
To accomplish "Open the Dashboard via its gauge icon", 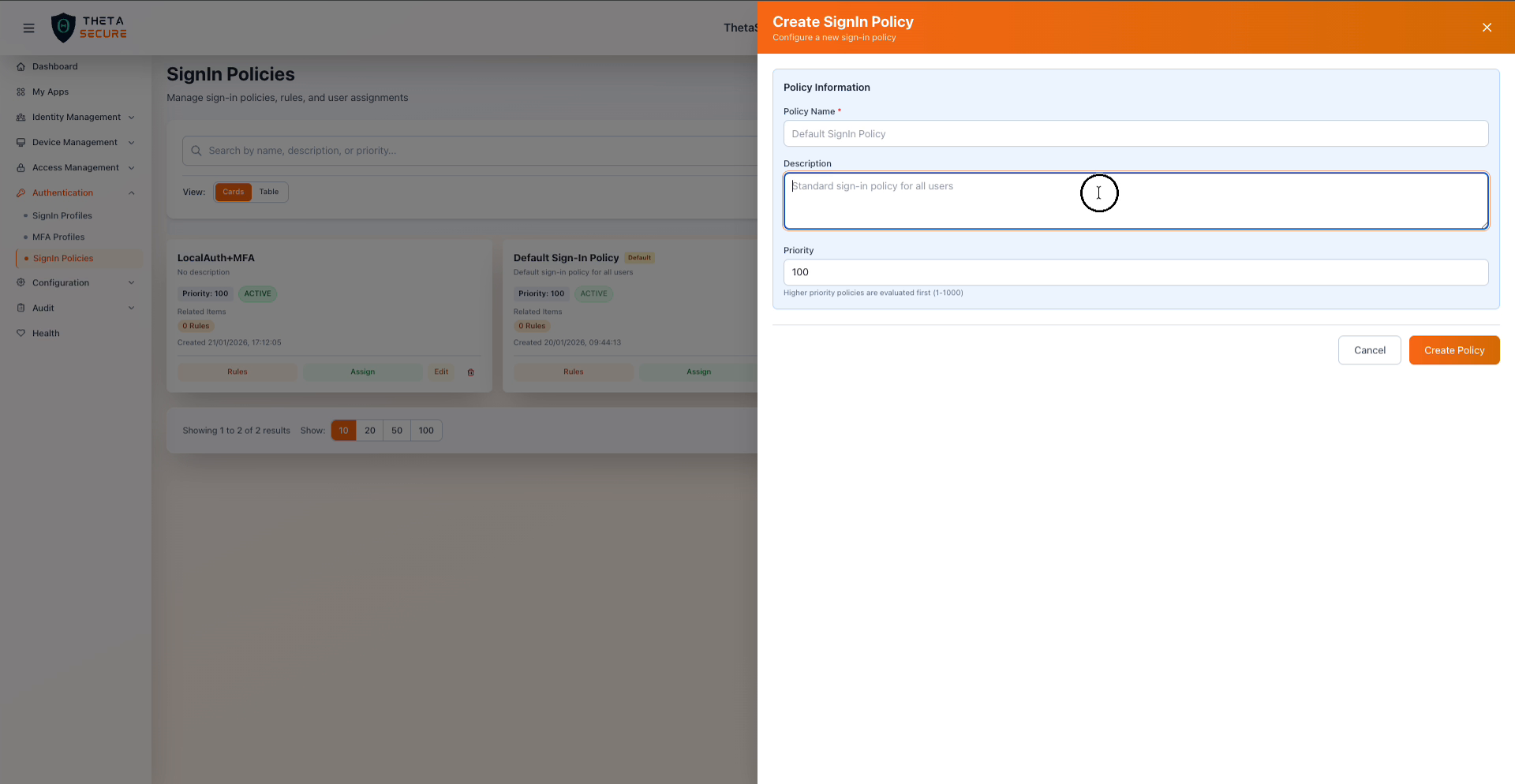I will (21, 66).
